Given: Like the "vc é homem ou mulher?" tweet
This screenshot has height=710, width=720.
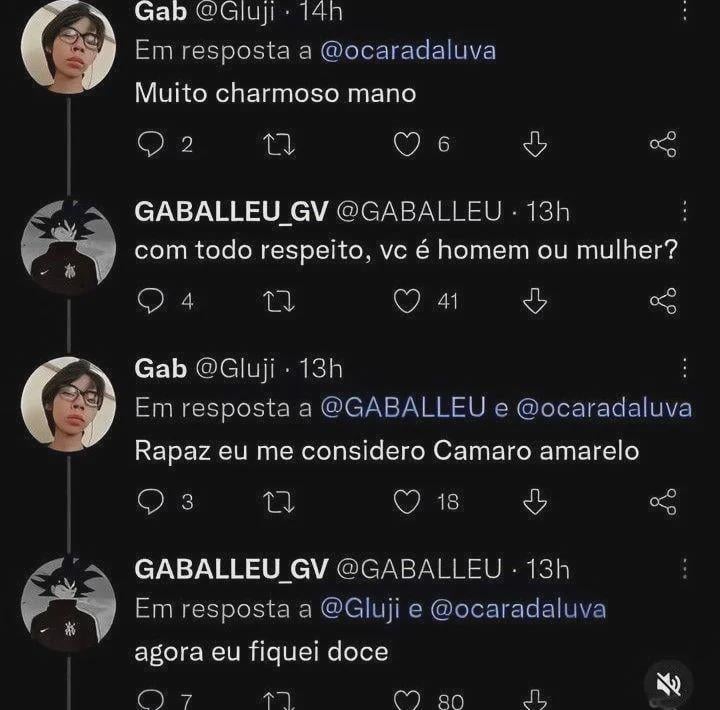Looking at the screenshot, I should pos(406,301).
